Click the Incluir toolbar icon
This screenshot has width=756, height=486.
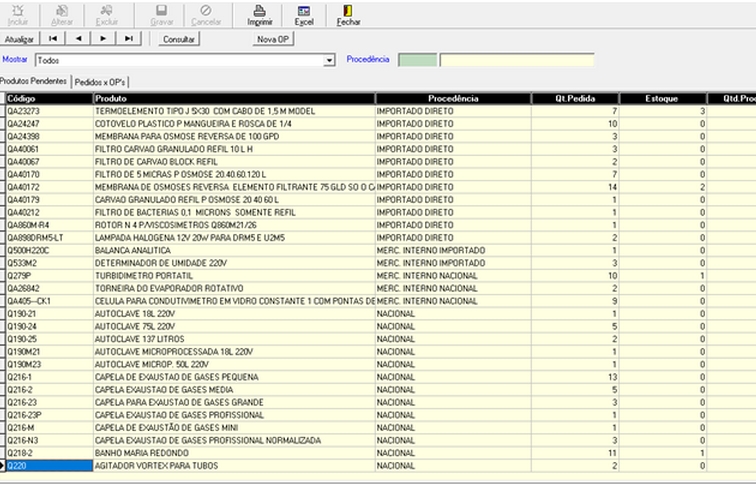pos(18,15)
